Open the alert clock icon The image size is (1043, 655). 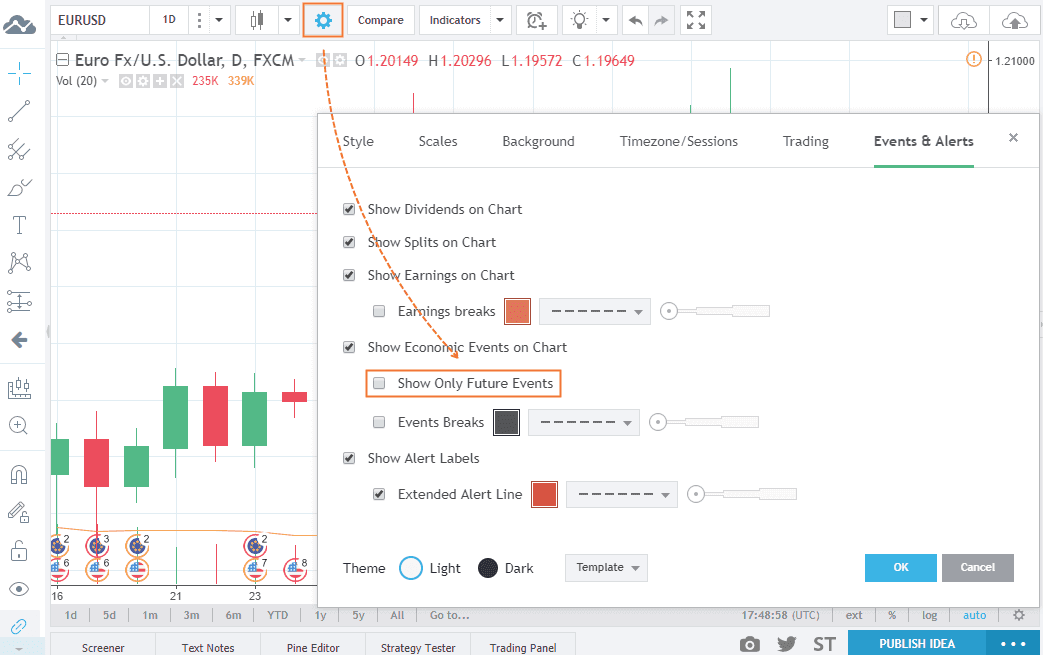click(x=537, y=20)
